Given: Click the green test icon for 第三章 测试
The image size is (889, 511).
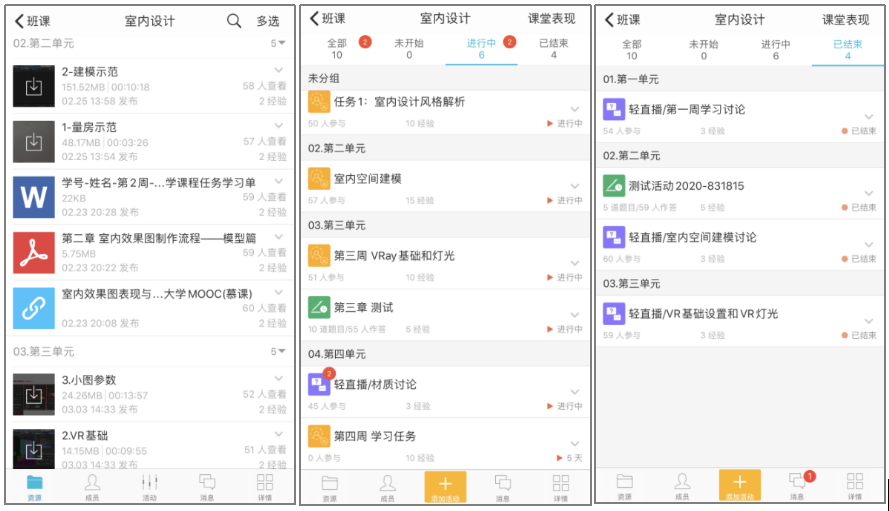Looking at the screenshot, I should click(x=319, y=308).
